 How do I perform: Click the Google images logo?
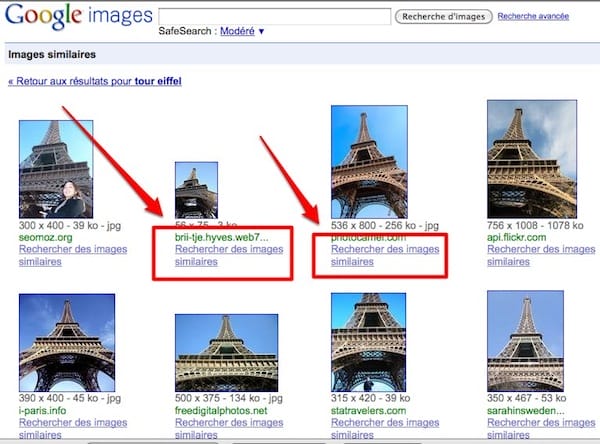click(x=78, y=16)
